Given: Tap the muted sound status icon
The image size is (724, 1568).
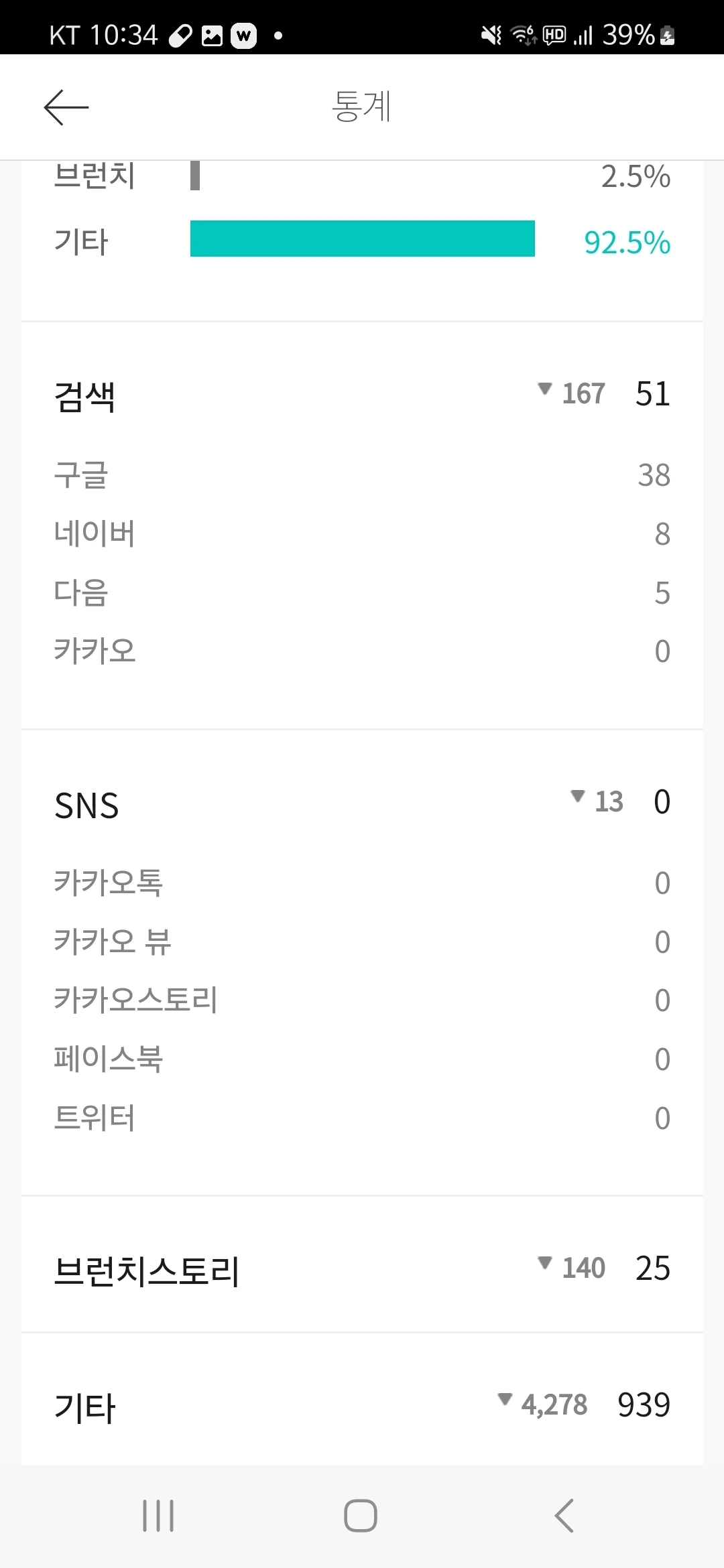Looking at the screenshot, I should point(491,35).
